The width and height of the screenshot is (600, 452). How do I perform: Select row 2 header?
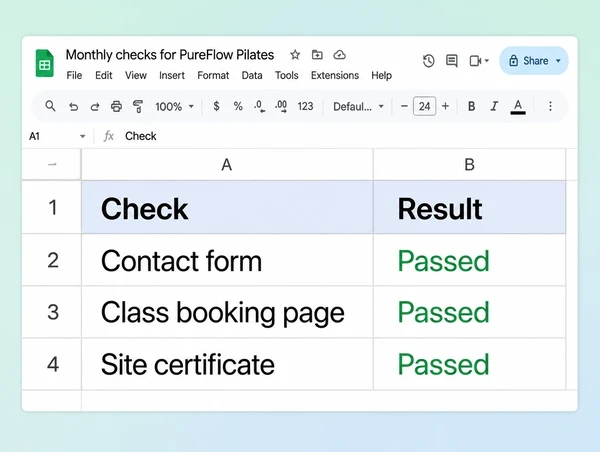pyautogui.click(x=52, y=260)
